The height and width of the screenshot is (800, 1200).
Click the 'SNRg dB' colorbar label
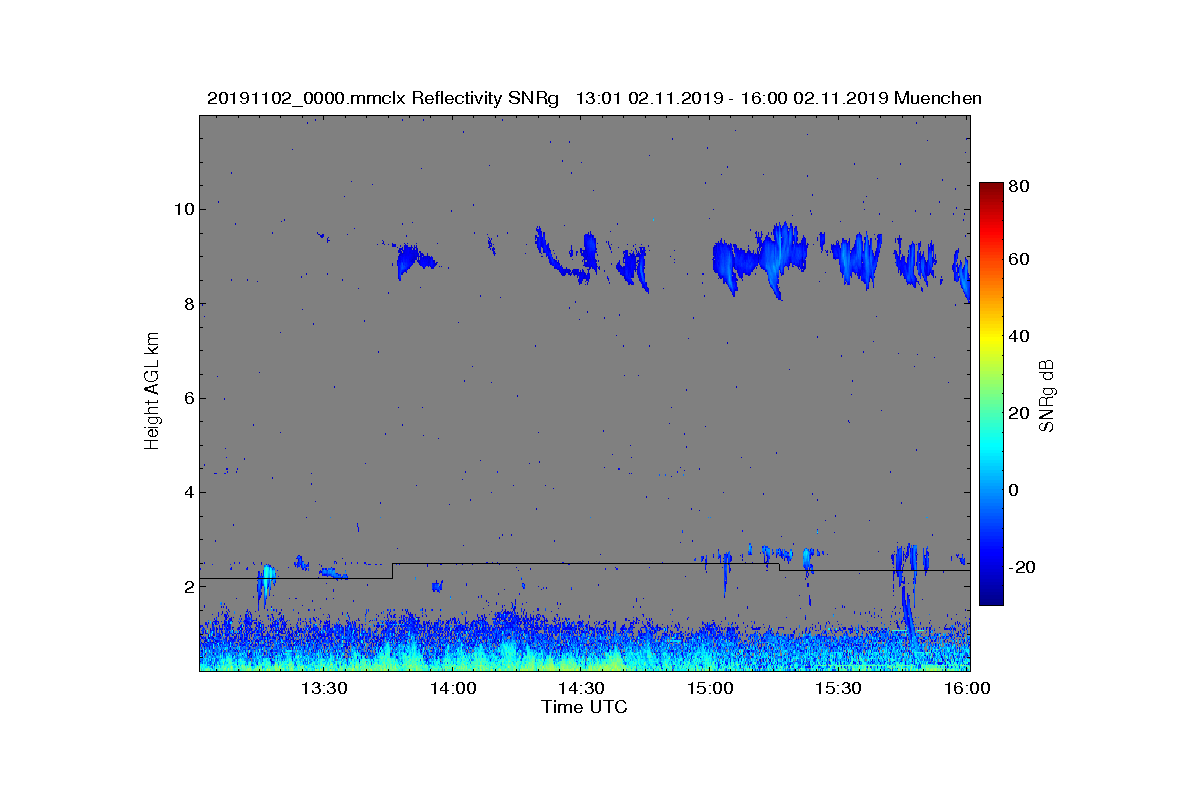click(1047, 395)
